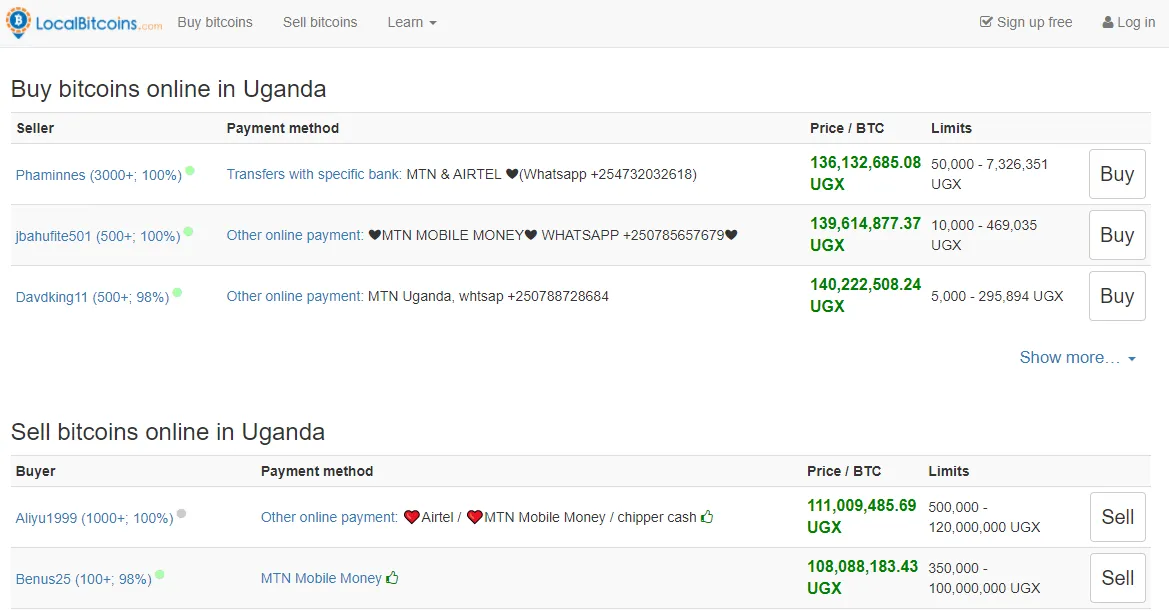The height and width of the screenshot is (611, 1169).
Task: Click Aliyu1999 grey offline status dot
Action: click(181, 513)
